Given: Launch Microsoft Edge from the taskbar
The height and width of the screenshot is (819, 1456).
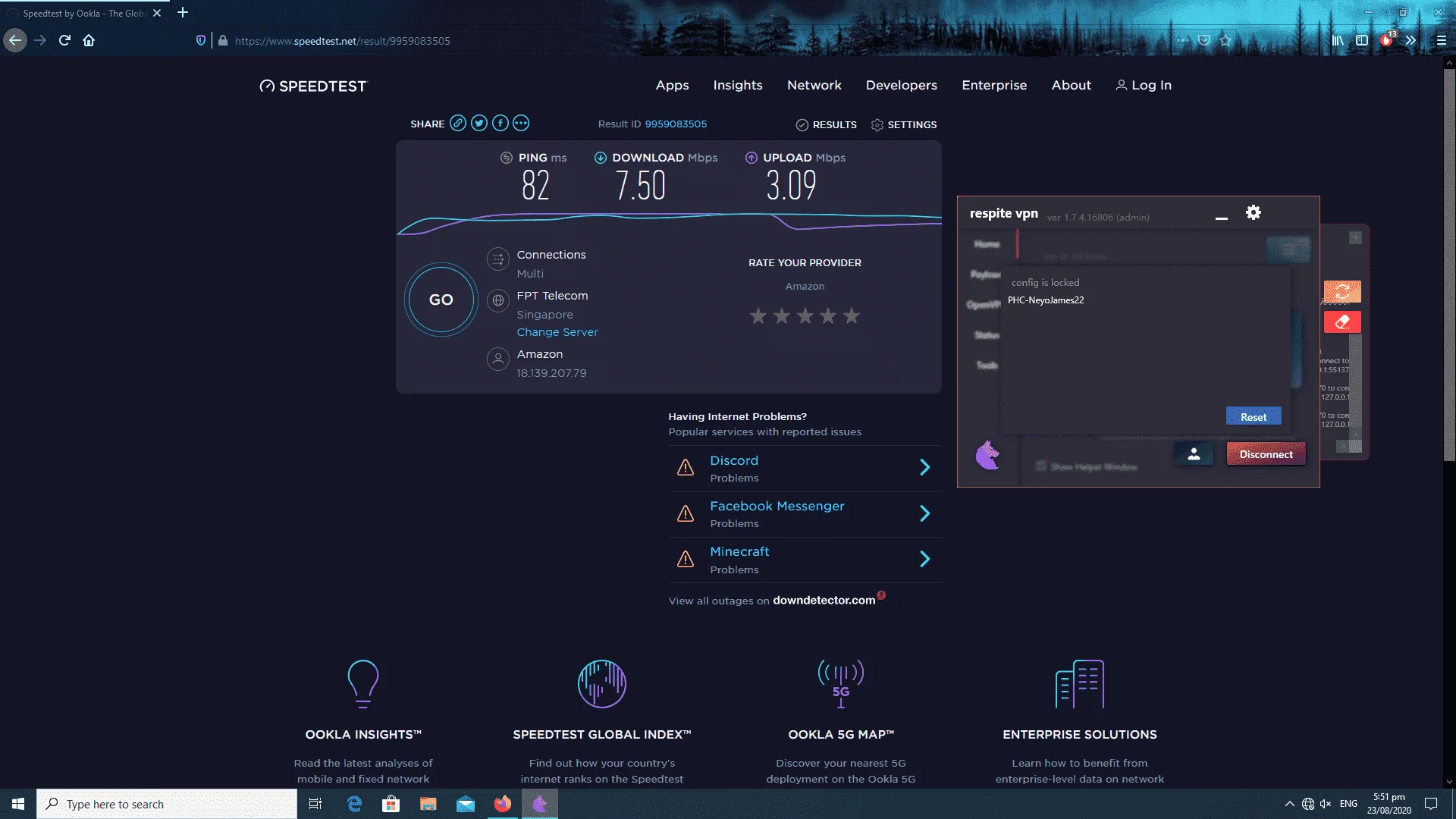Looking at the screenshot, I should (x=354, y=804).
